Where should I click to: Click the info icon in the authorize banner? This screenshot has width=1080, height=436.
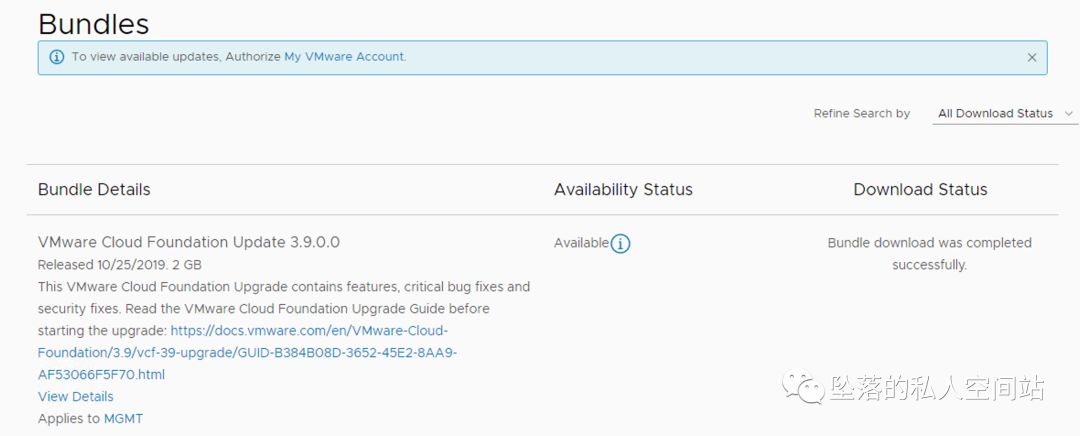pyautogui.click(x=56, y=57)
